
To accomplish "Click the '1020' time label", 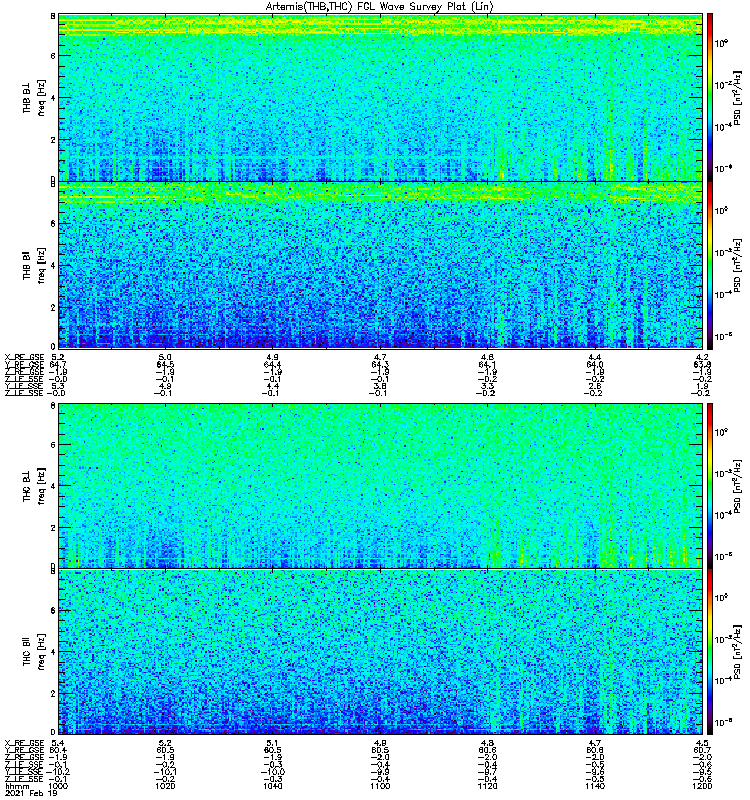I will pos(165,786).
